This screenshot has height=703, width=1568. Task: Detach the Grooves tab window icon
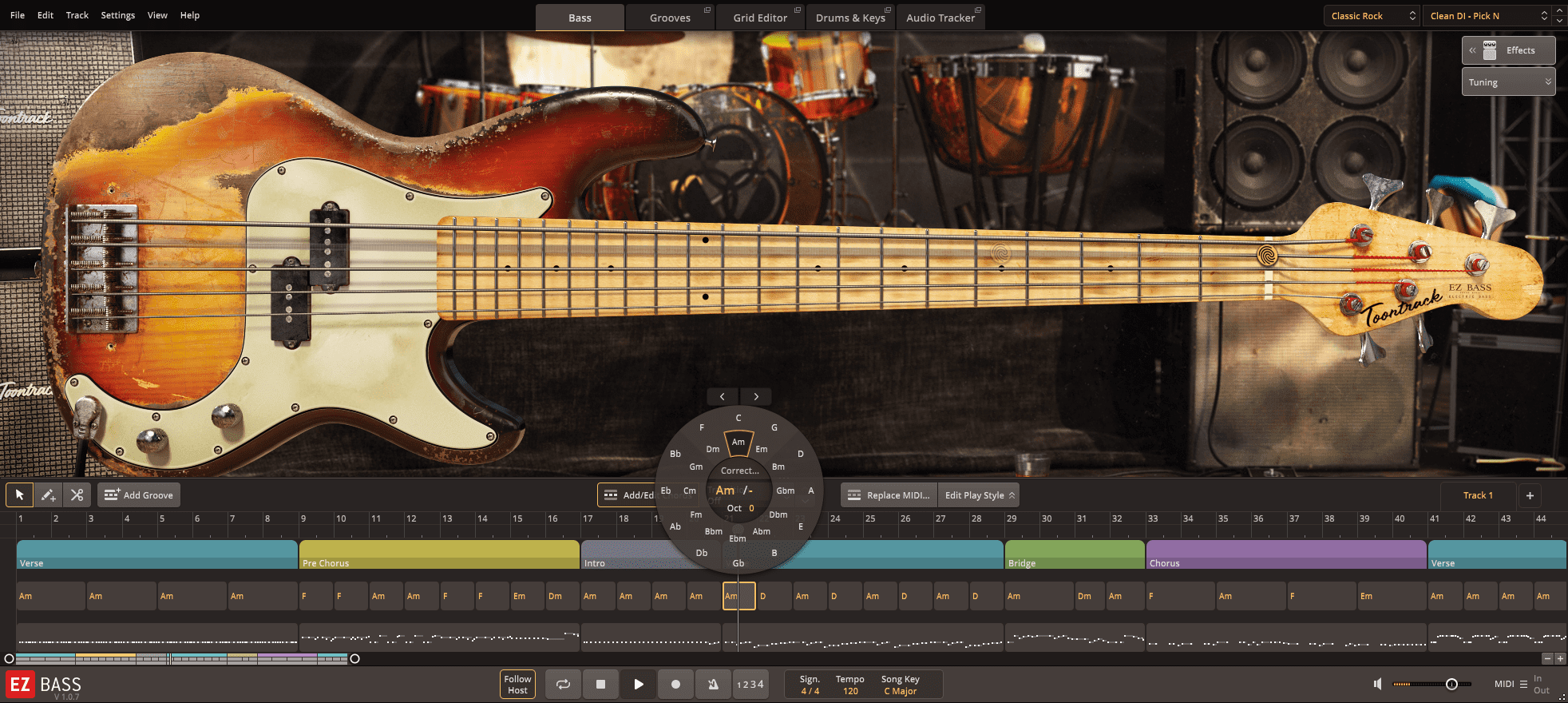click(x=707, y=10)
